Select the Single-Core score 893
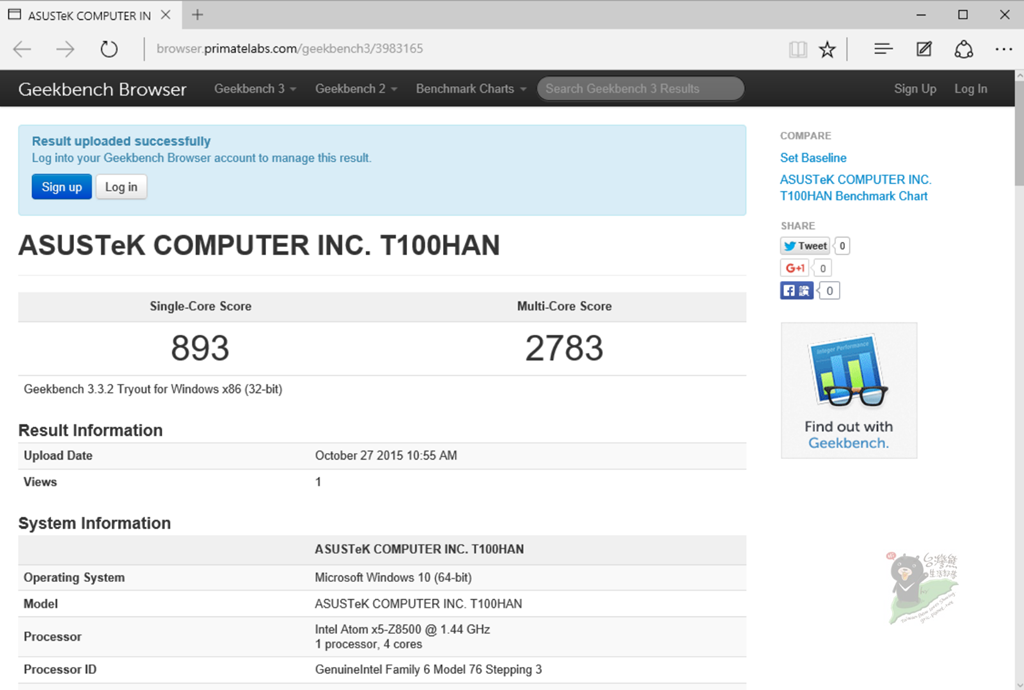Viewport: 1024px width, 690px height. tap(200, 348)
